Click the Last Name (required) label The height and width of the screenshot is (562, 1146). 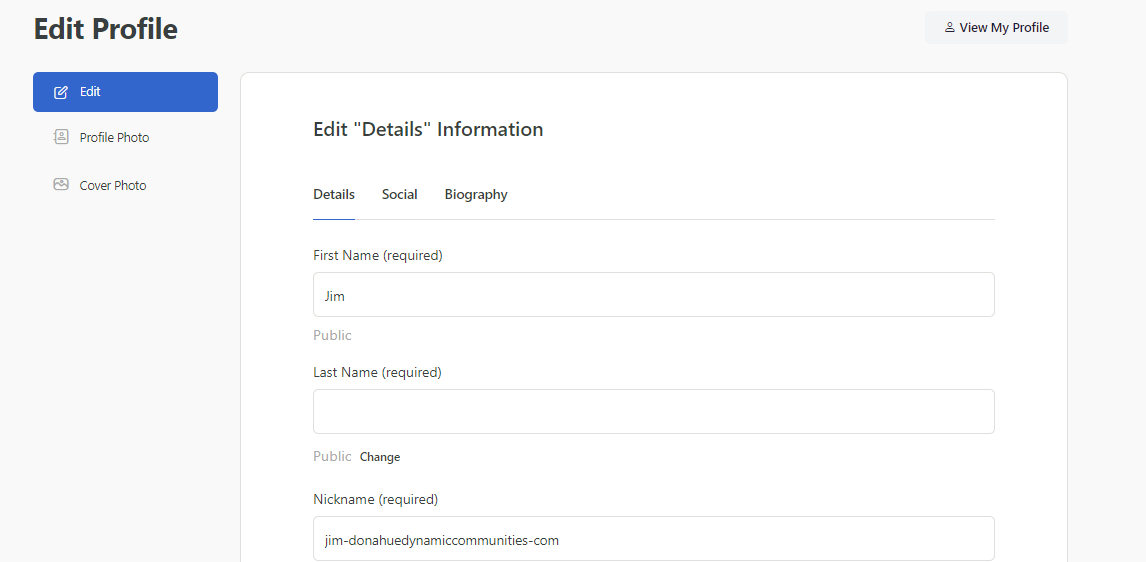pyautogui.click(x=377, y=373)
